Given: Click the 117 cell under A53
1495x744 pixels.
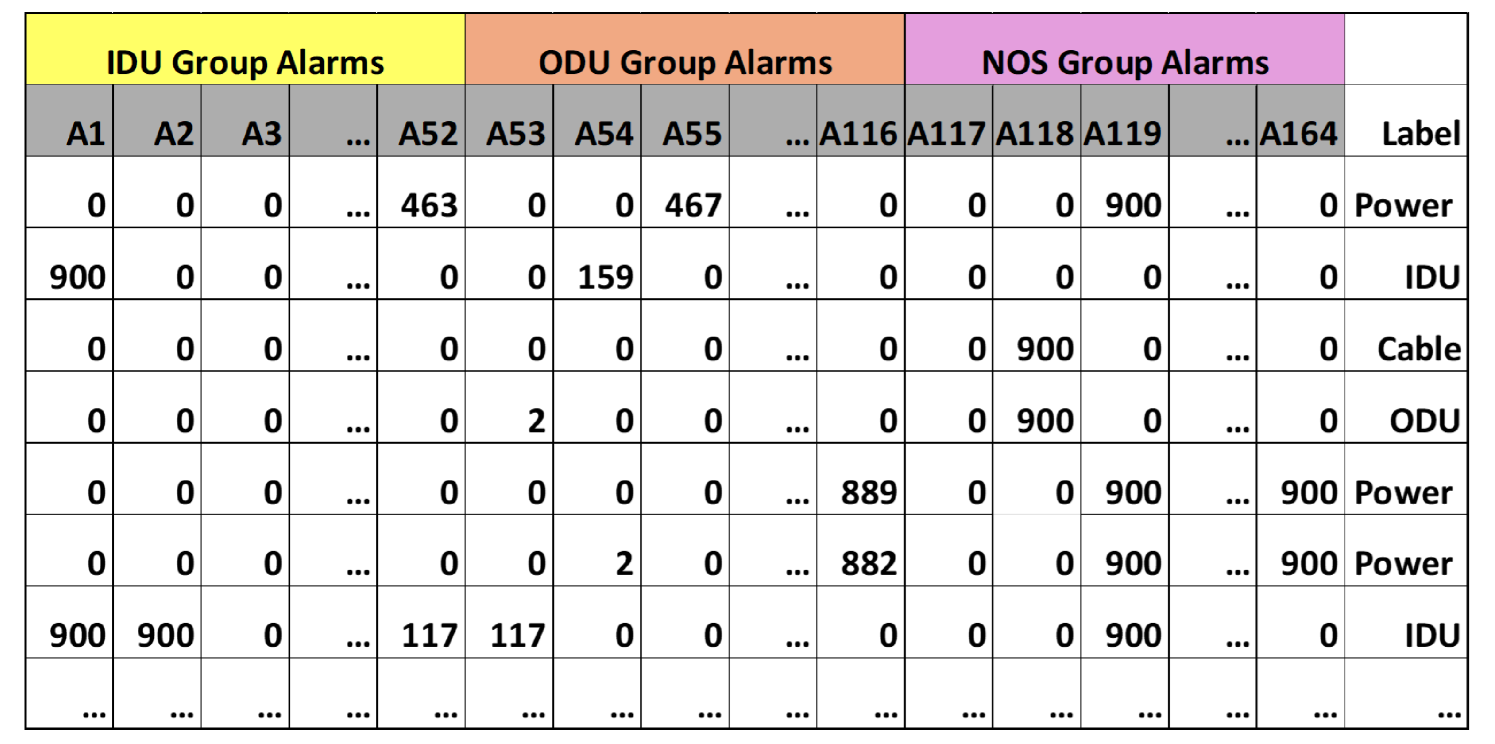Looking at the screenshot, I should tap(517, 635).
